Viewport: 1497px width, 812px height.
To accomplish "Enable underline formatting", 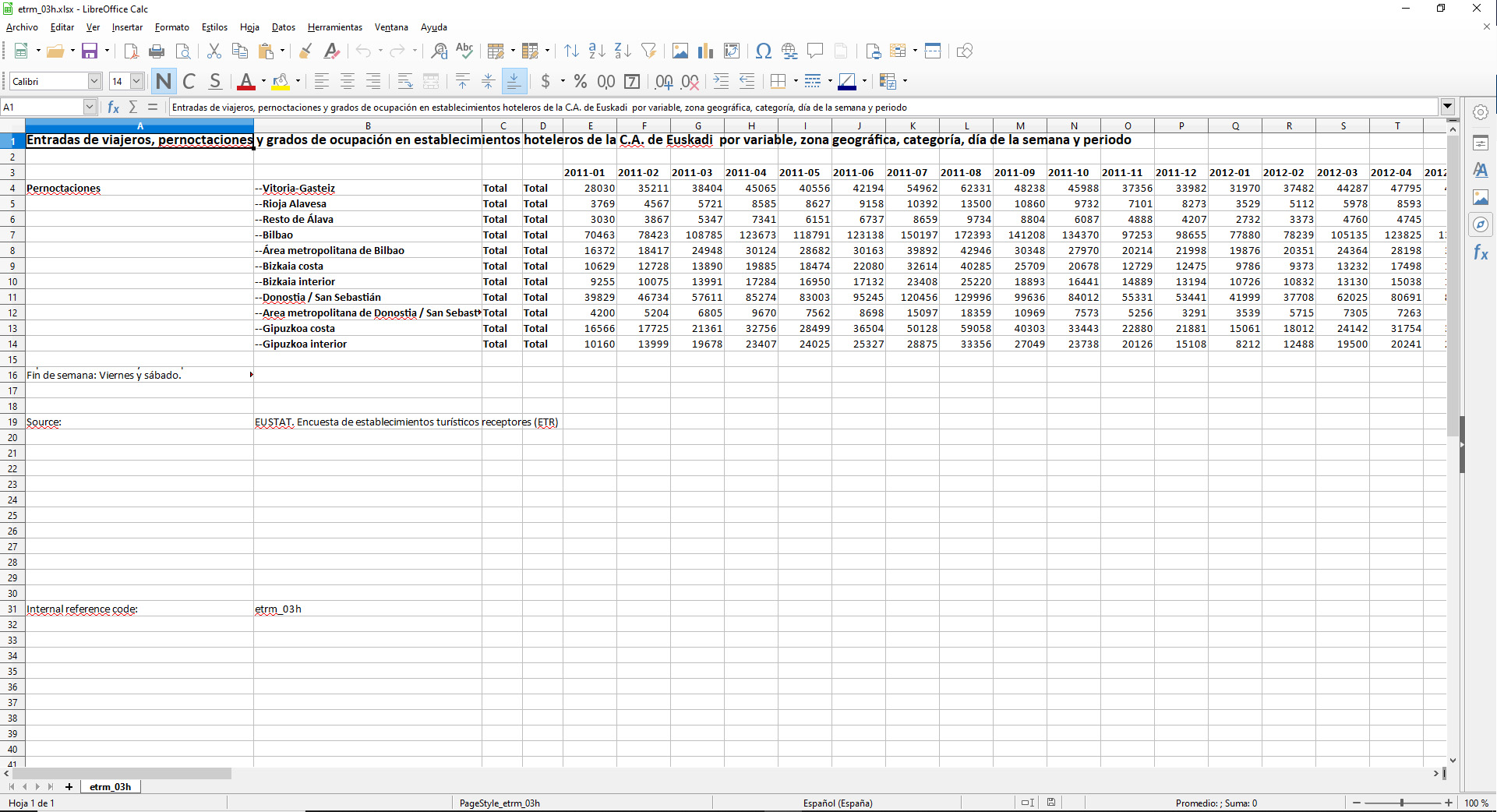I will (215, 81).
